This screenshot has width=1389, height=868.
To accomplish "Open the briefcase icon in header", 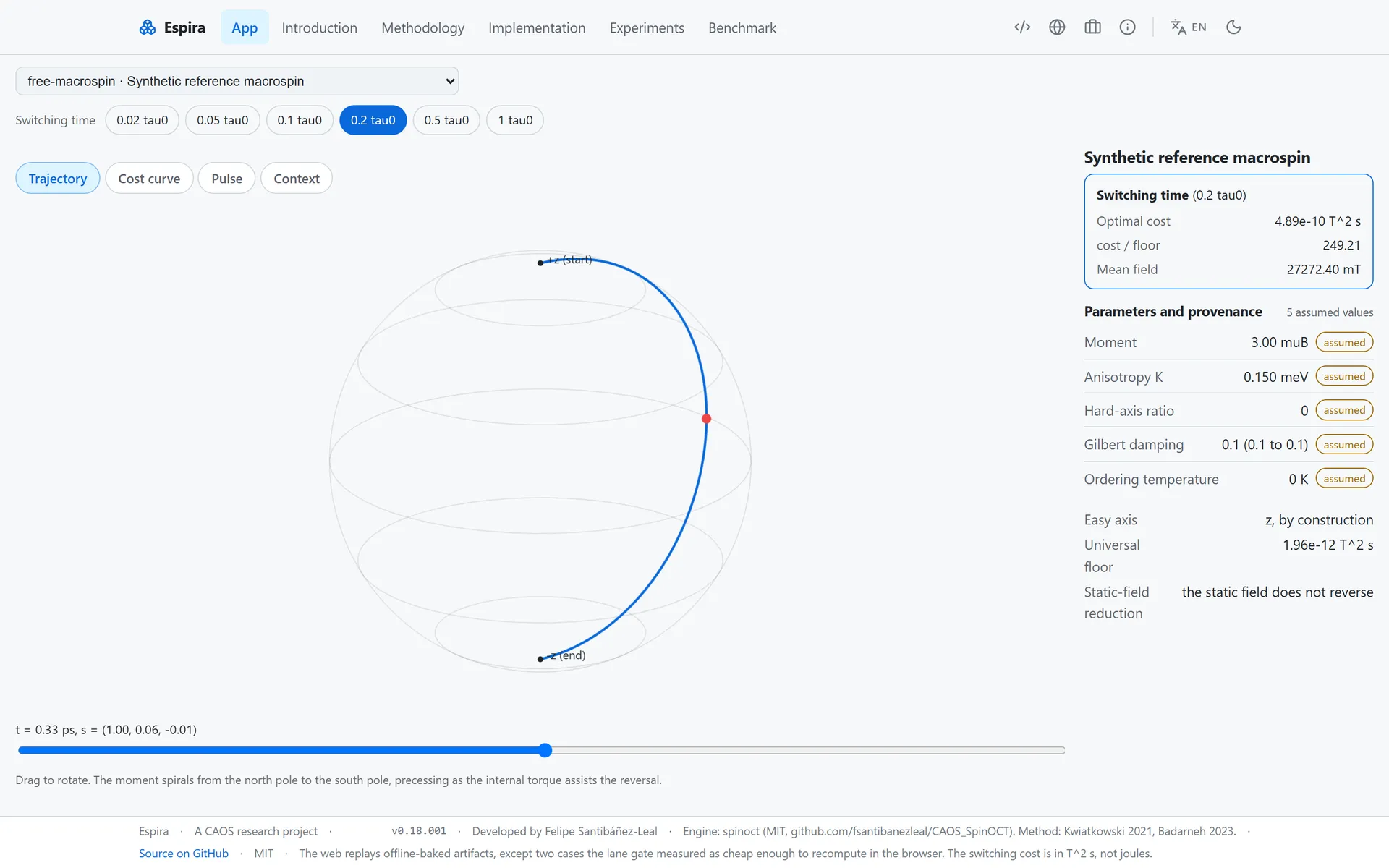I will [x=1092, y=27].
